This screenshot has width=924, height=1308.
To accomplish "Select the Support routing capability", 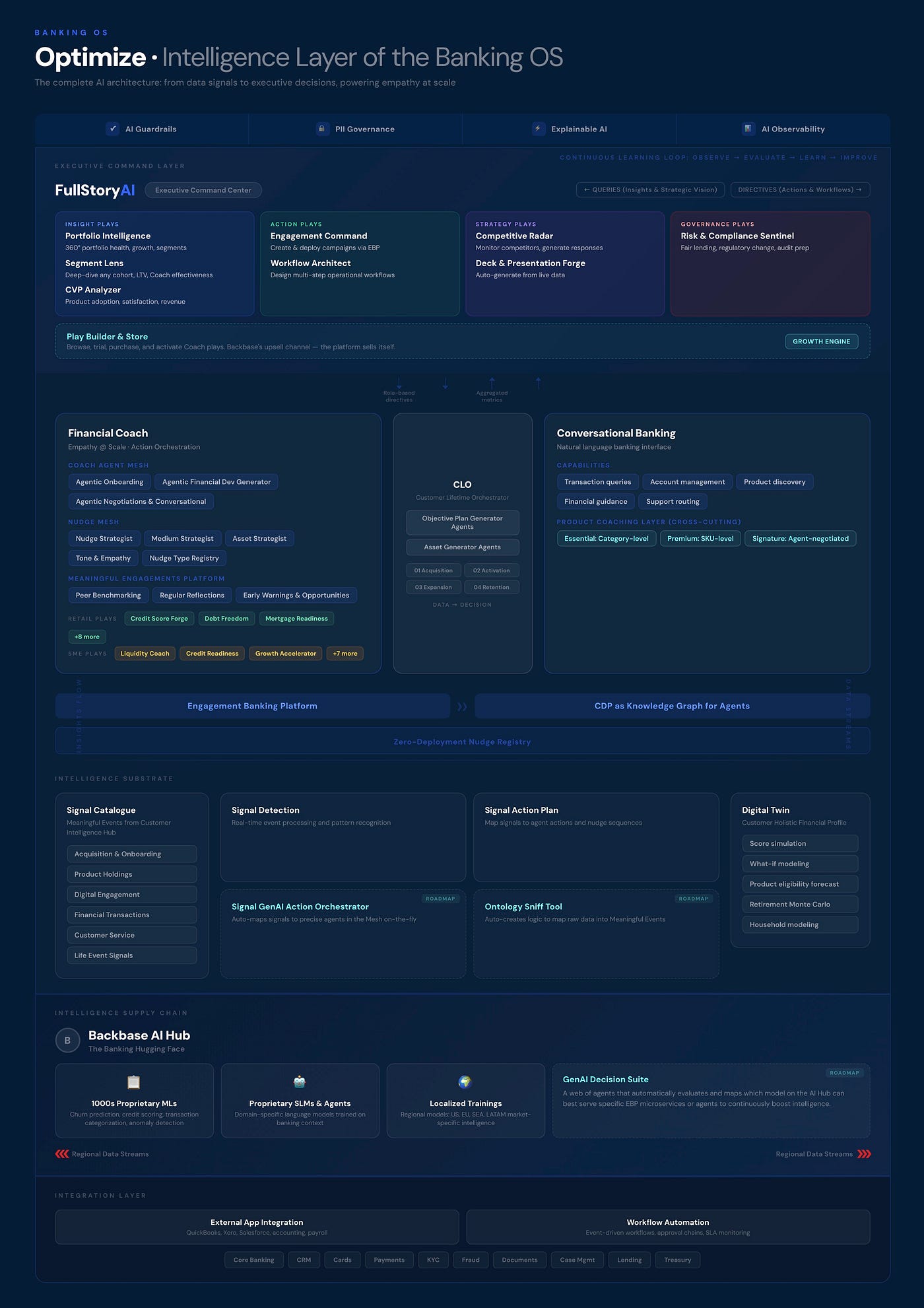I will click(x=673, y=502).
